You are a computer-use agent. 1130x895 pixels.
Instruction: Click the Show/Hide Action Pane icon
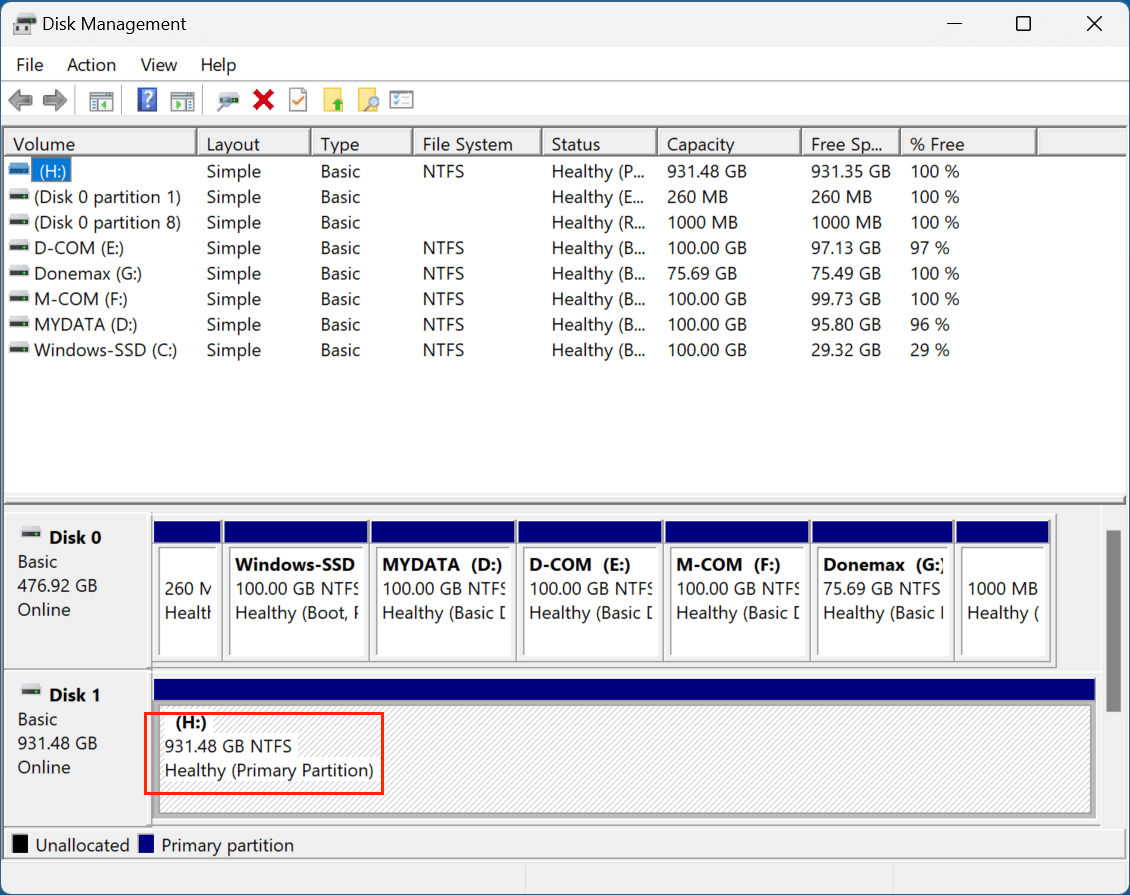(x=181, y=100)
